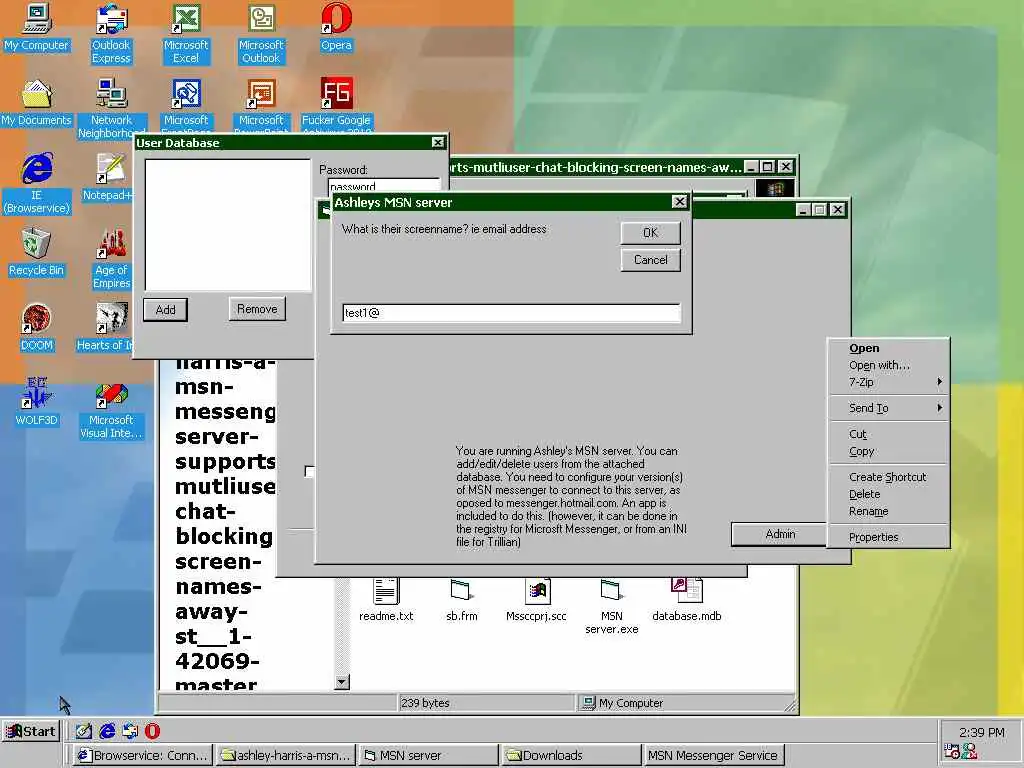Select the MSN server.exe file icon

click(612, 607)
